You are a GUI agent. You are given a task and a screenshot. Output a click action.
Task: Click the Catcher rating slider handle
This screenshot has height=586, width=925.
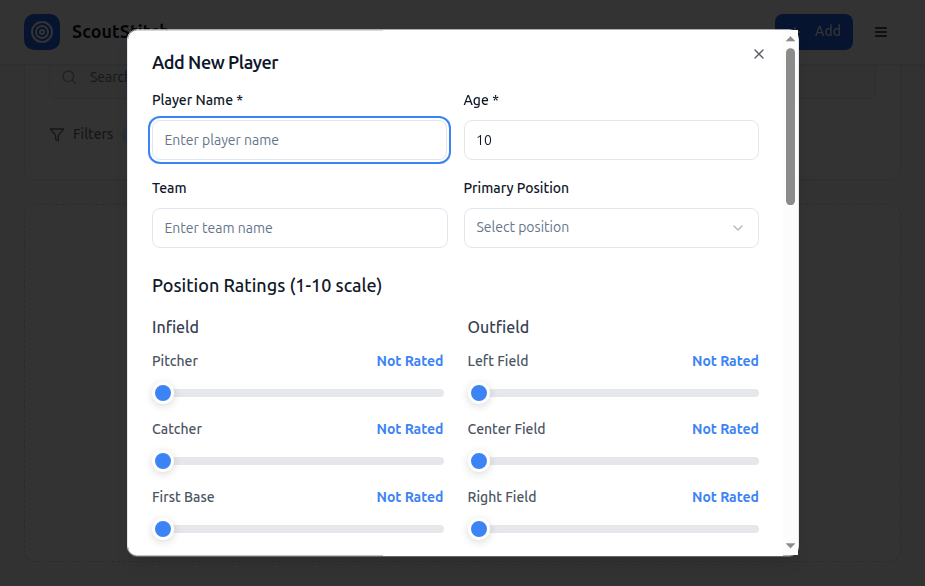[163, 461]
